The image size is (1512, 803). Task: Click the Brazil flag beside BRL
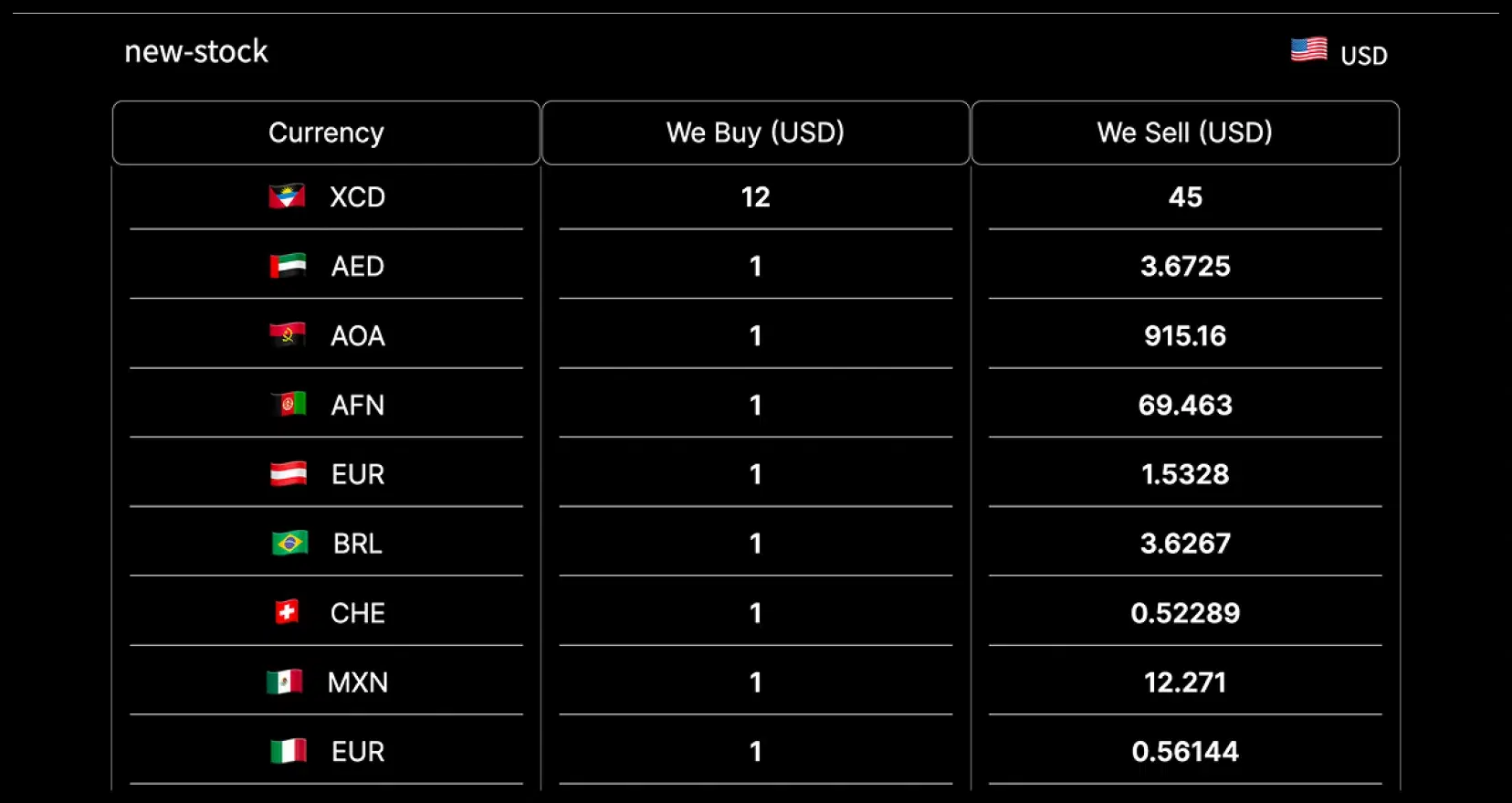point(289,544)
